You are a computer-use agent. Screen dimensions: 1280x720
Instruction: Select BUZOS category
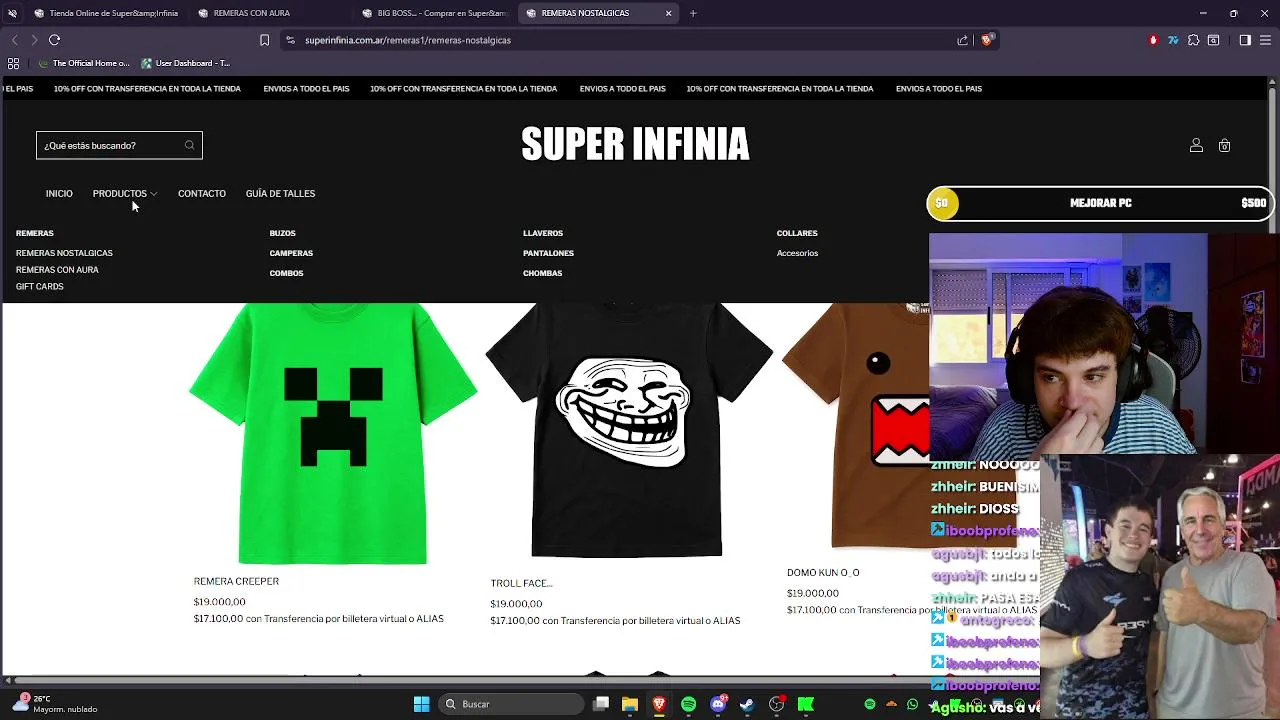283,233
